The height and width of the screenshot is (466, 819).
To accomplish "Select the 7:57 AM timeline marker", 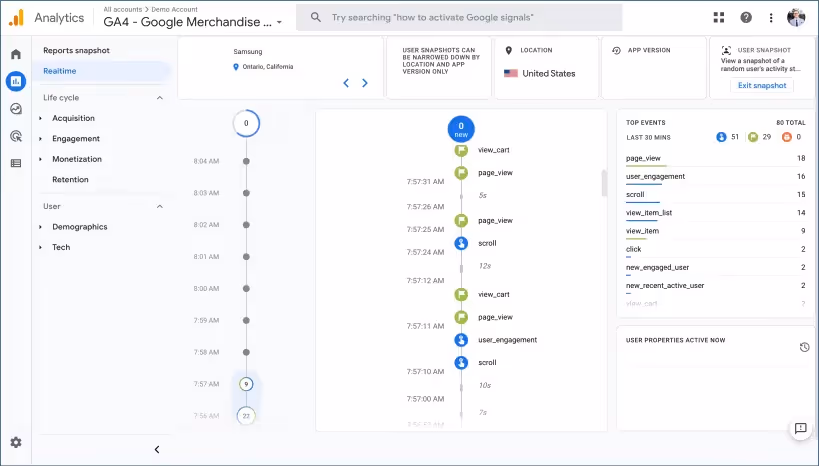I will click(246, 384).
